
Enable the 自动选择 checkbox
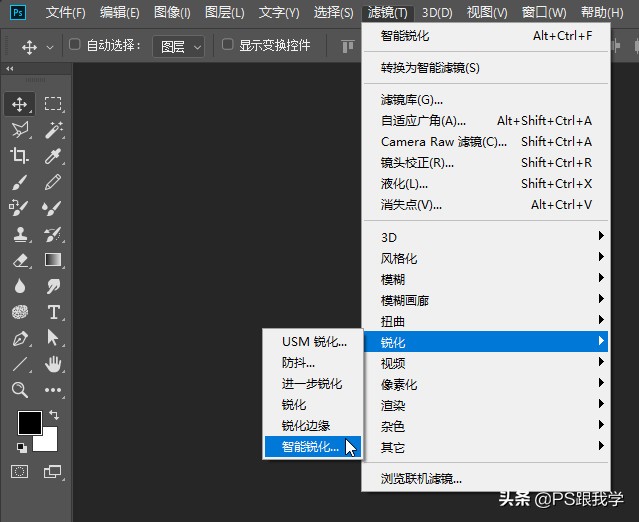74,44
